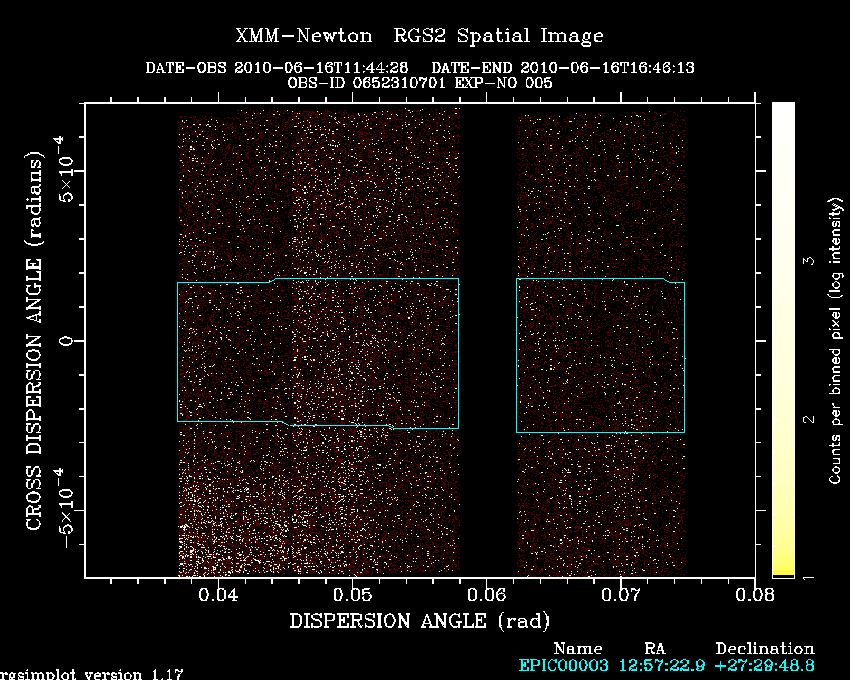Click the 'Declination' column header
Screen dimensions: 850x680
pyautogui.click(x=765, y=649)
